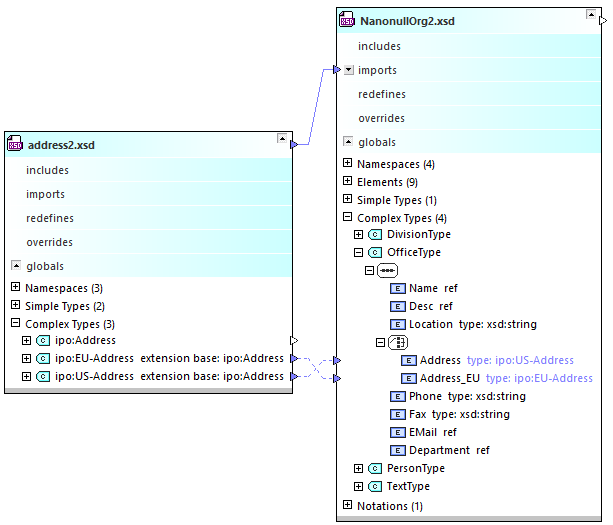Click the complex type icon beside DivisionType
Screen dimensions: 613x525
click(x=376, y=234)
